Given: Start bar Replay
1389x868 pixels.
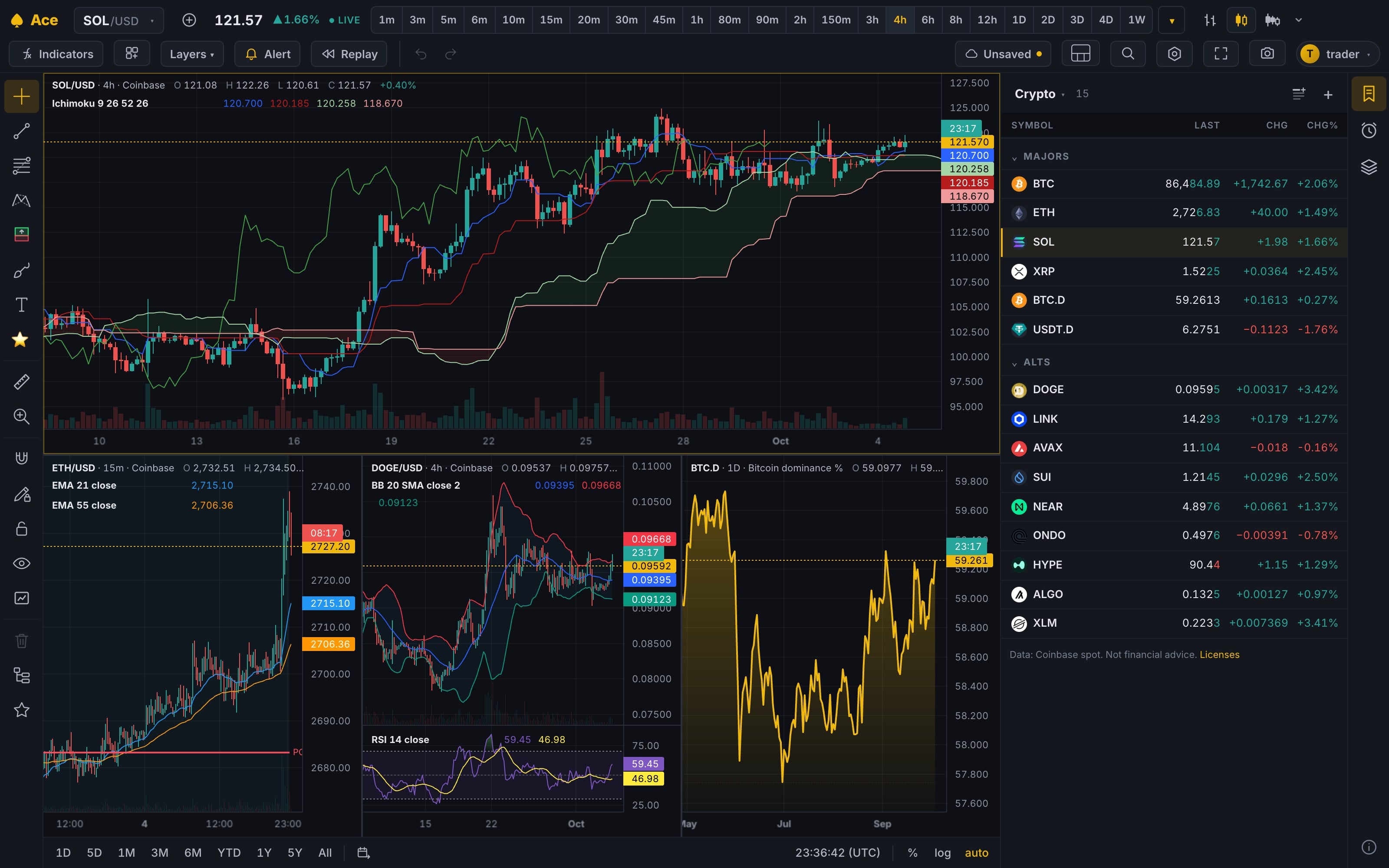Looking at the screenshot, I should pos(349,54).
